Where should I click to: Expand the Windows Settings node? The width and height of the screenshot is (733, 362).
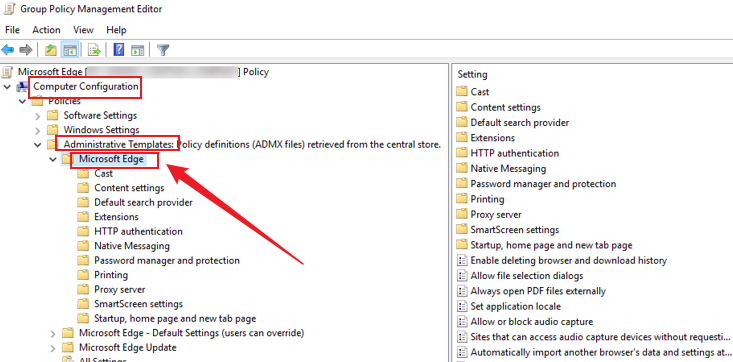point(38,130)
